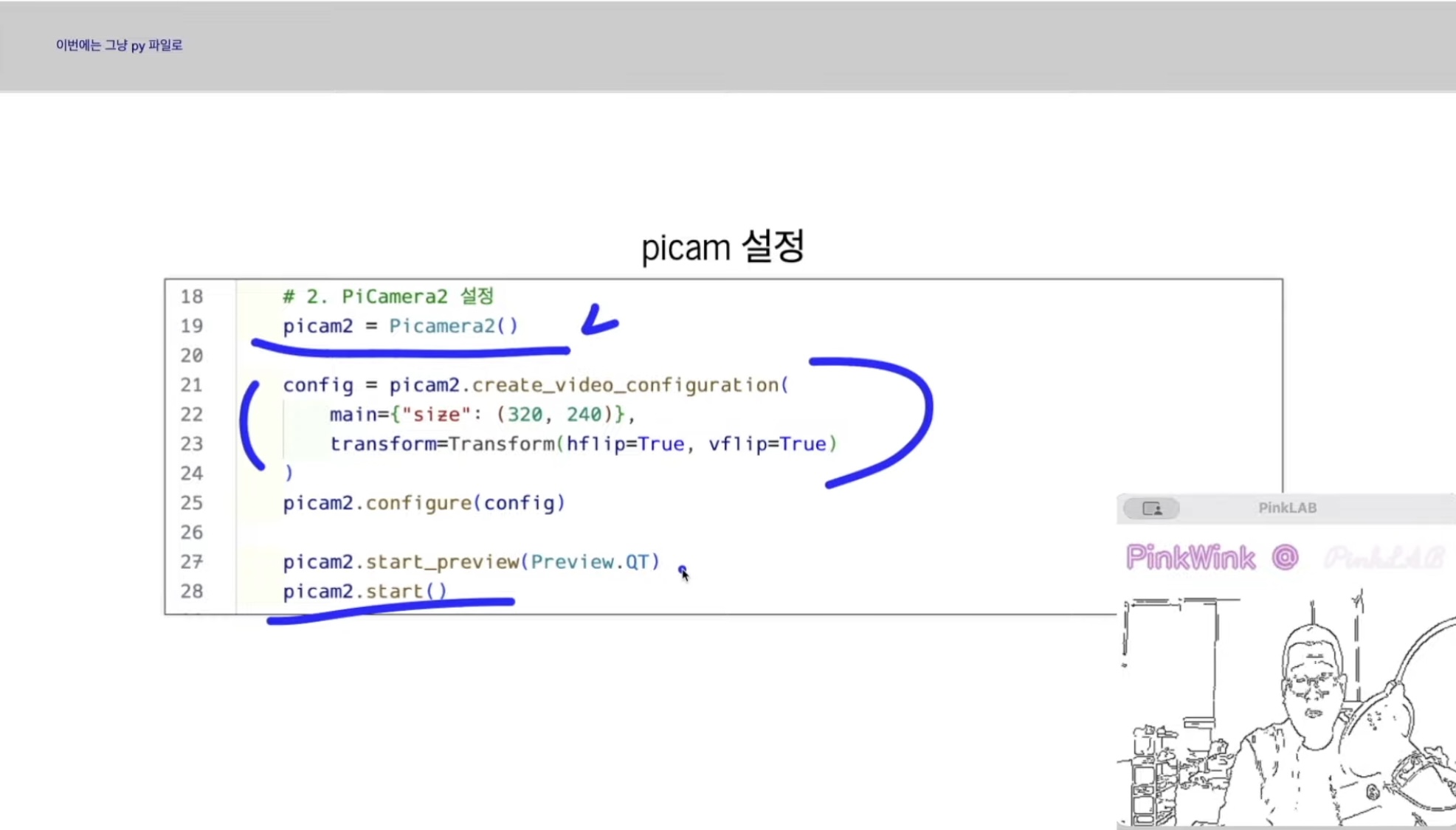Click the header note '이번에는 그냥 py 파일로'
The height and width of the screenshot is (830, 1456).
pos(119,45)
